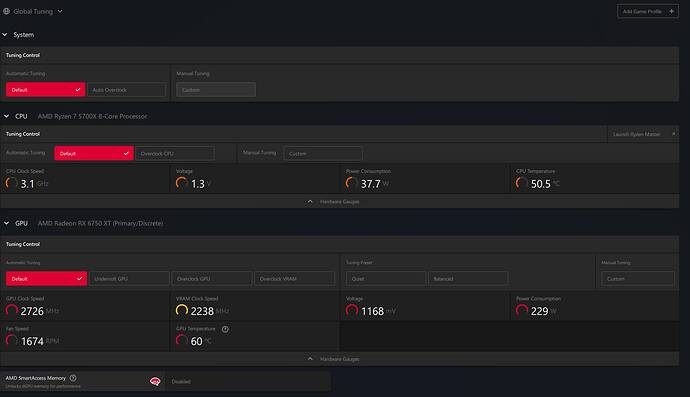This screenshot has width=690, height=397.
Task: Click the CPU Voltage gauge icon
Action: coord(182,183)
